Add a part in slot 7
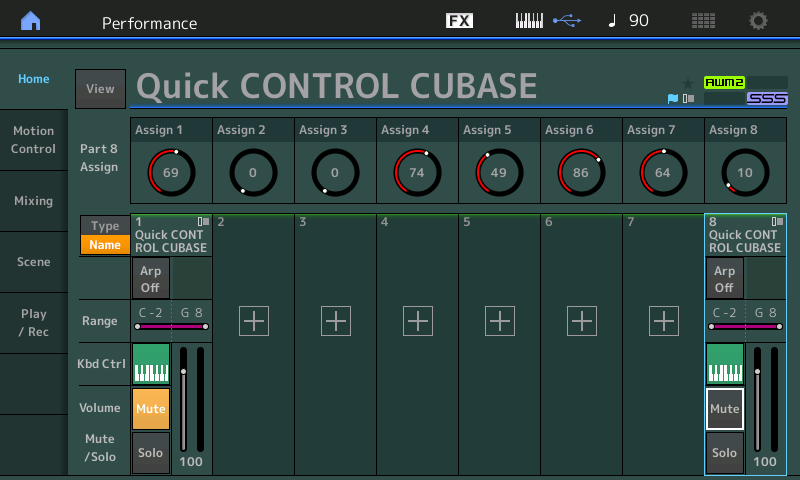 pyautogui.click(x=664, y=321)
